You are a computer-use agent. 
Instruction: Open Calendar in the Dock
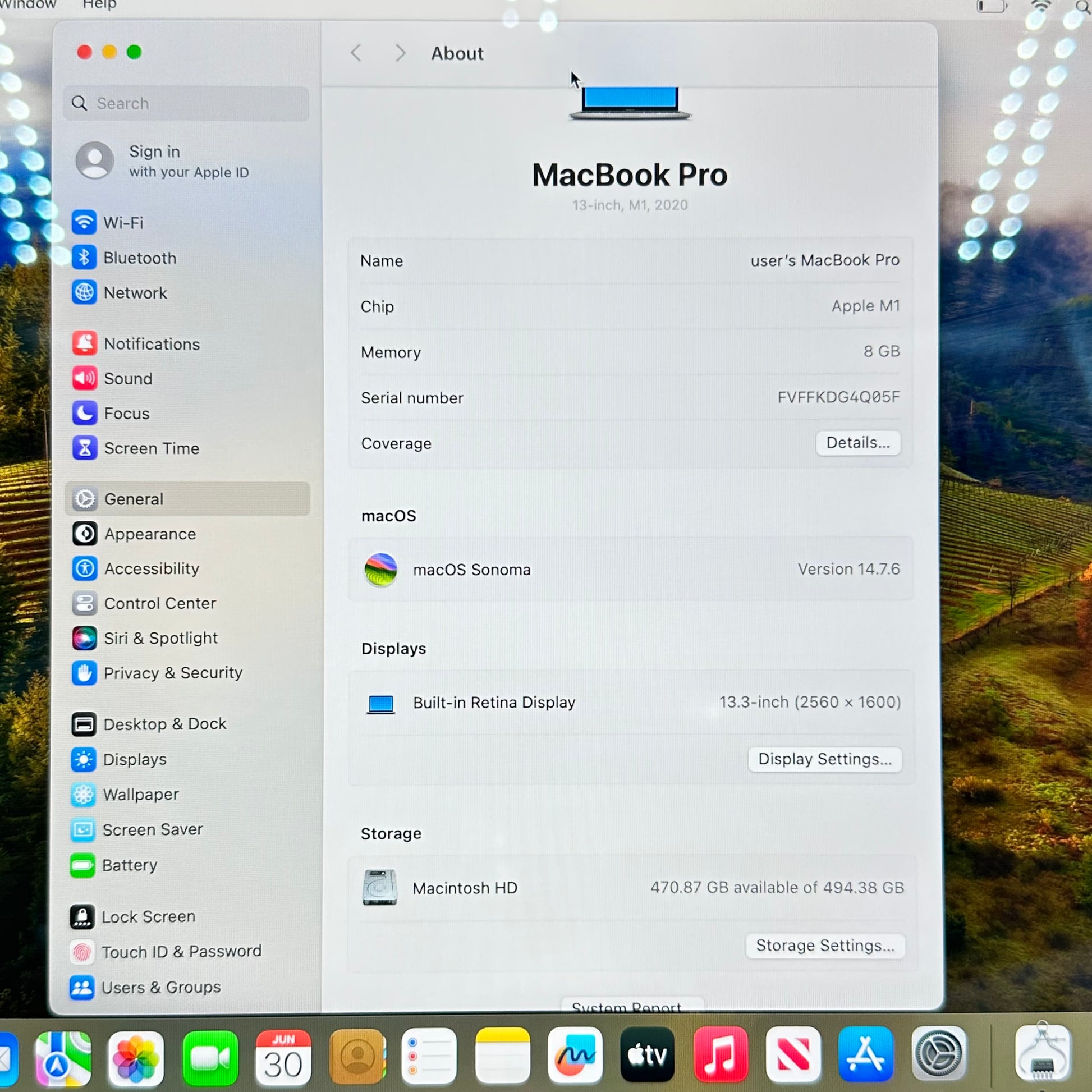pos(283,1057)
